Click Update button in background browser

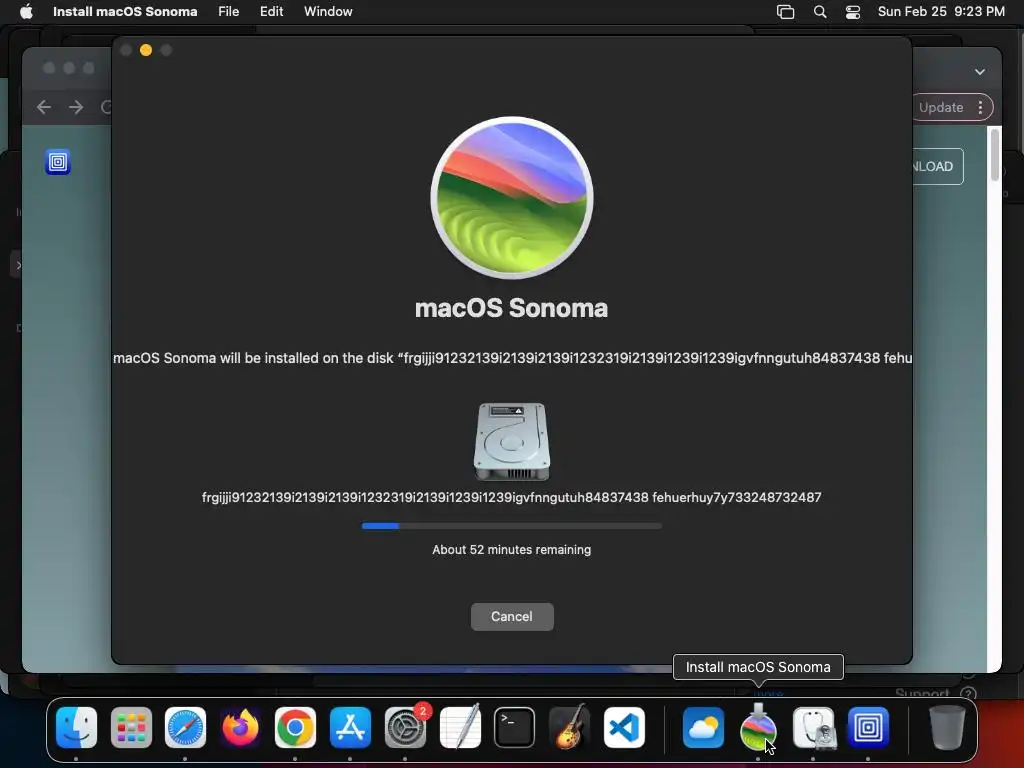click(x=940, y=107)
